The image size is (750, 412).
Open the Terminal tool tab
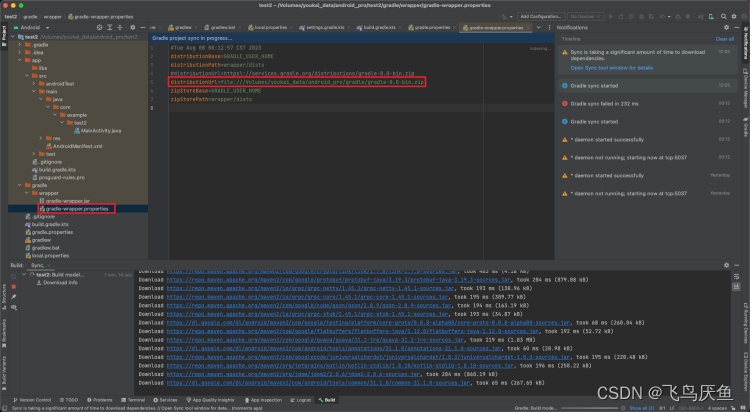pos(133,400)
